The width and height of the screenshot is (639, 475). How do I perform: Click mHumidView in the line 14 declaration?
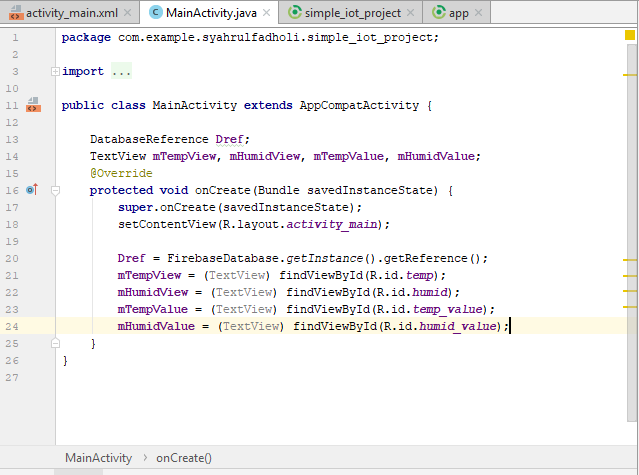click(264, 156)
